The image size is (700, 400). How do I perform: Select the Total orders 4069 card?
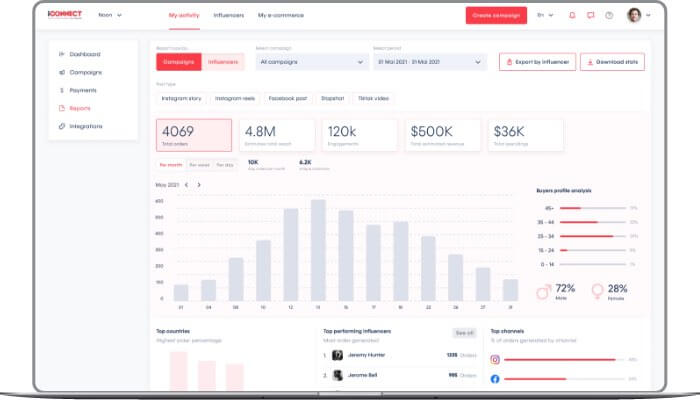click(194, 135)
